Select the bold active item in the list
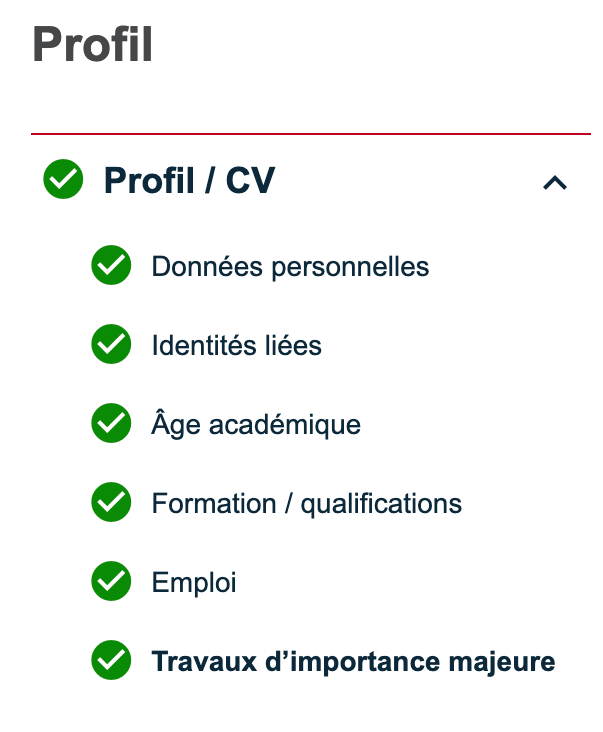This screenshot has width=603, height=732. (x=353, y=661)
